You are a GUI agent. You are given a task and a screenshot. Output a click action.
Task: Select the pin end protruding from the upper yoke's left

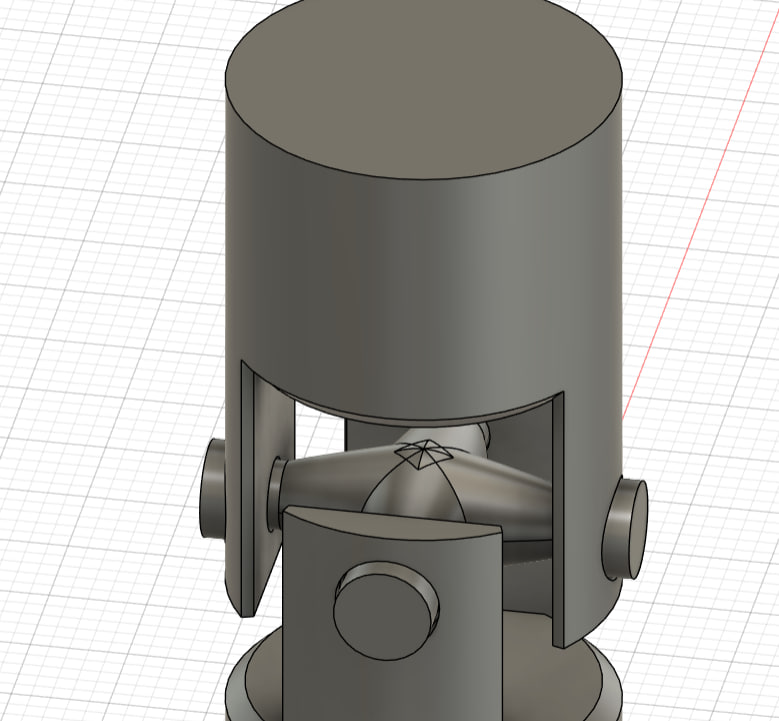point(212,490)
